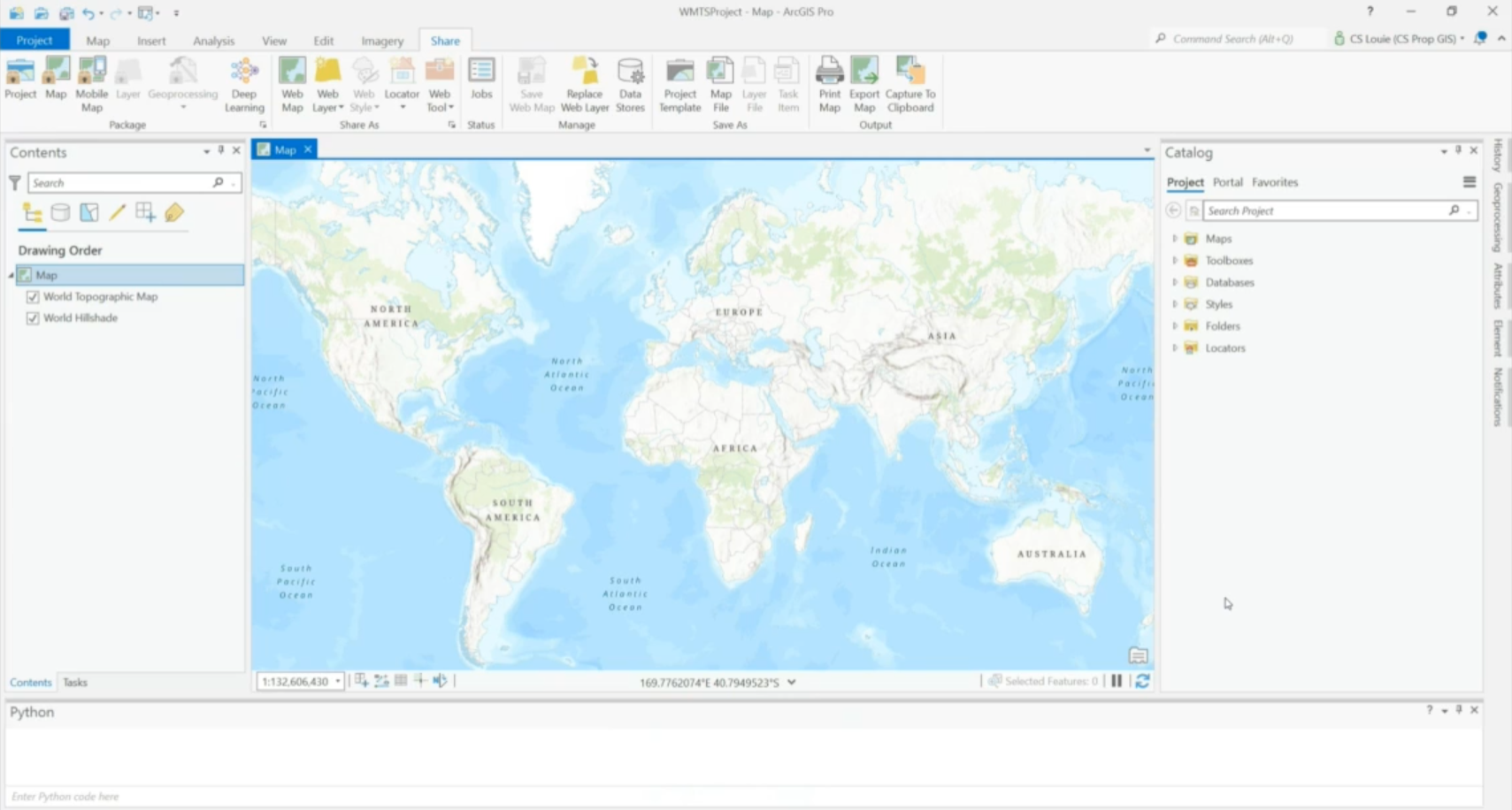Click the Search Project input field
The width and height of the screenshot is (1512, 810).
1324,211
